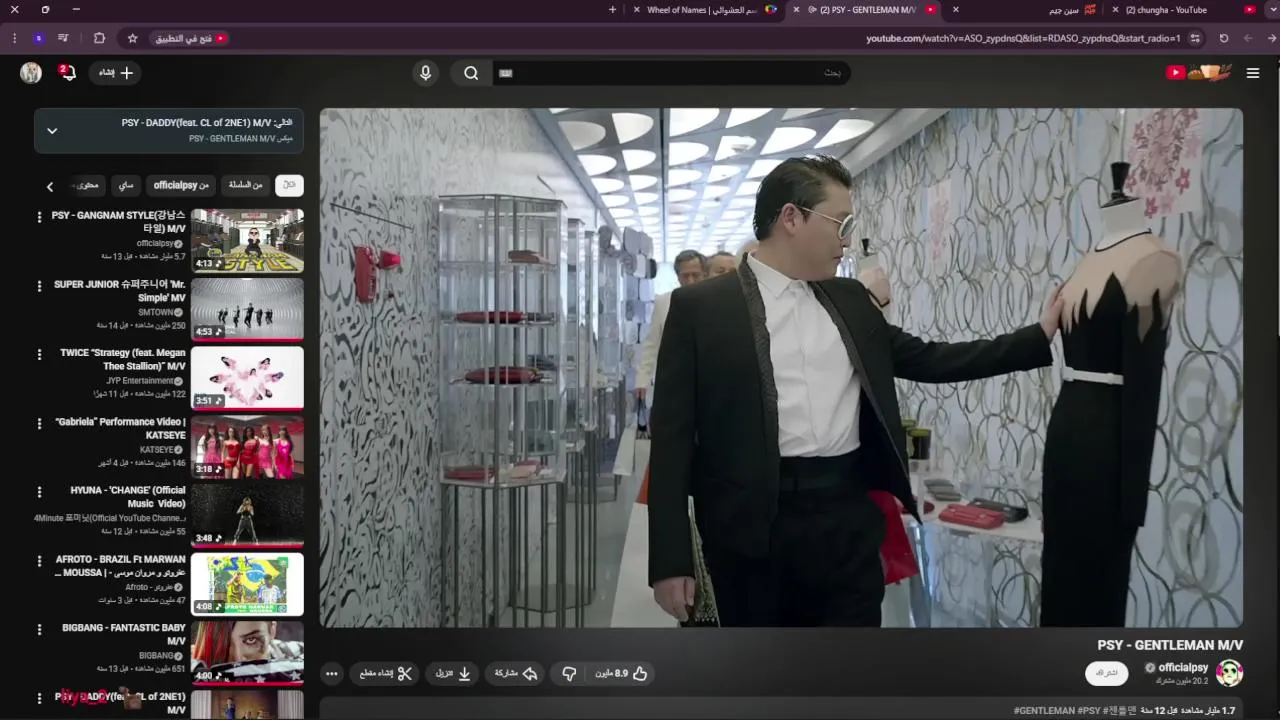Open the Create (إنشاء) button
This screenshot has height=720, width=1280.
click(x=115, y=73)
